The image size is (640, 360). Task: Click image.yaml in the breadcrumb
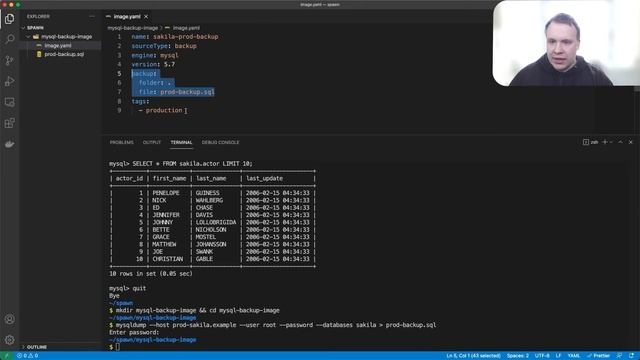[x=186, y=28]
